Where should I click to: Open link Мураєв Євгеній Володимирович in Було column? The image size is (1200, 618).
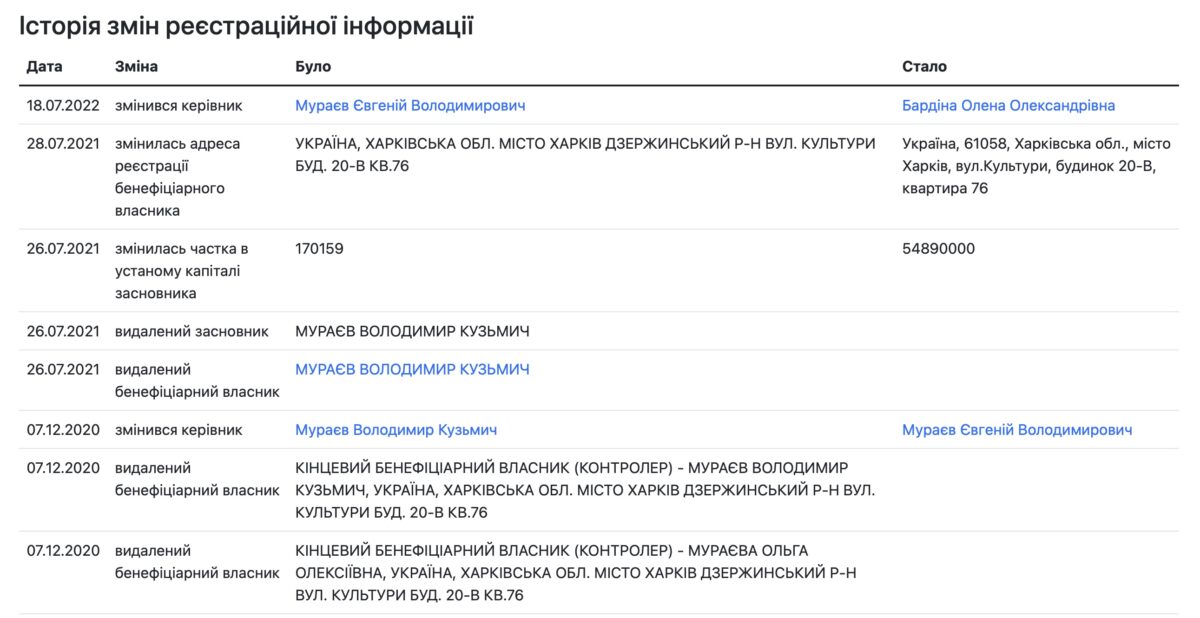coord(410,106)
